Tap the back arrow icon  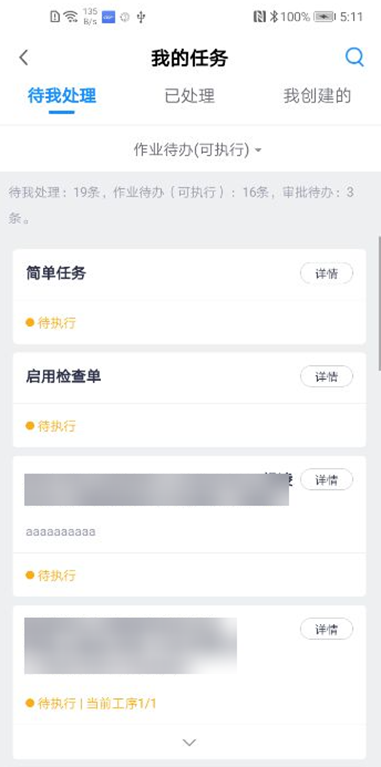tap(23, 58)
